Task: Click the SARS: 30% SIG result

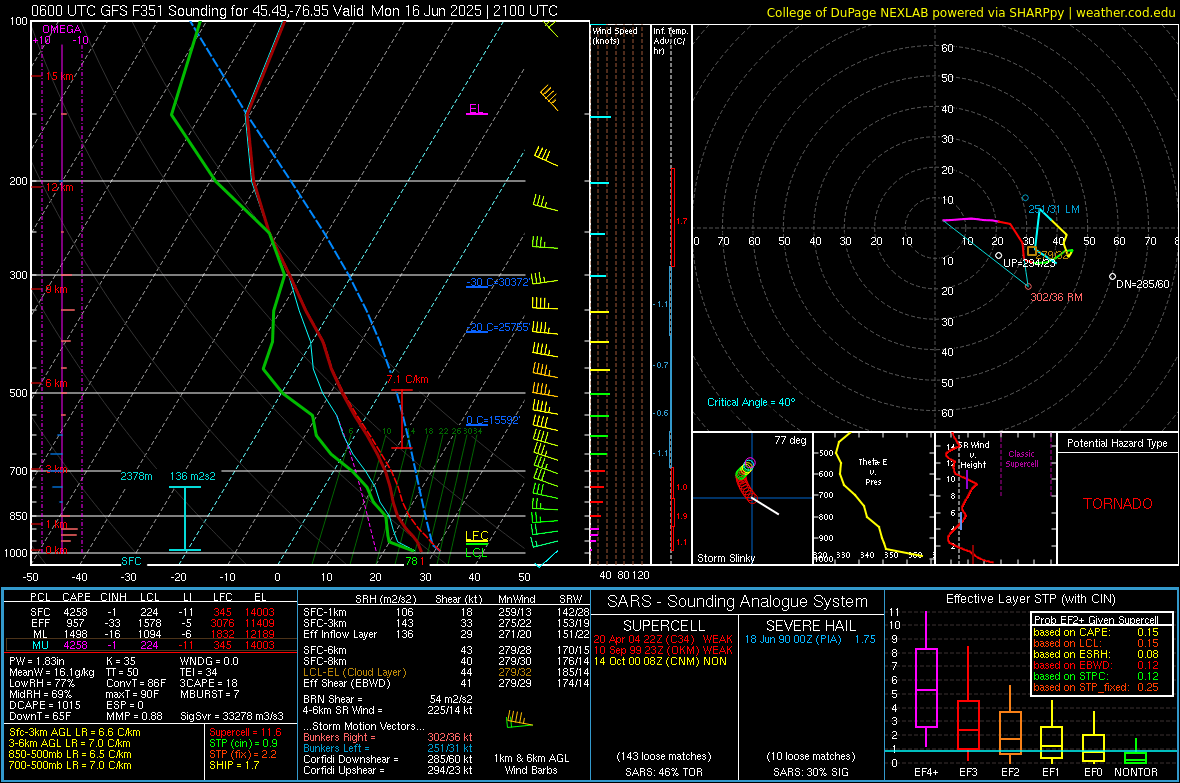Action: point(810,772)
